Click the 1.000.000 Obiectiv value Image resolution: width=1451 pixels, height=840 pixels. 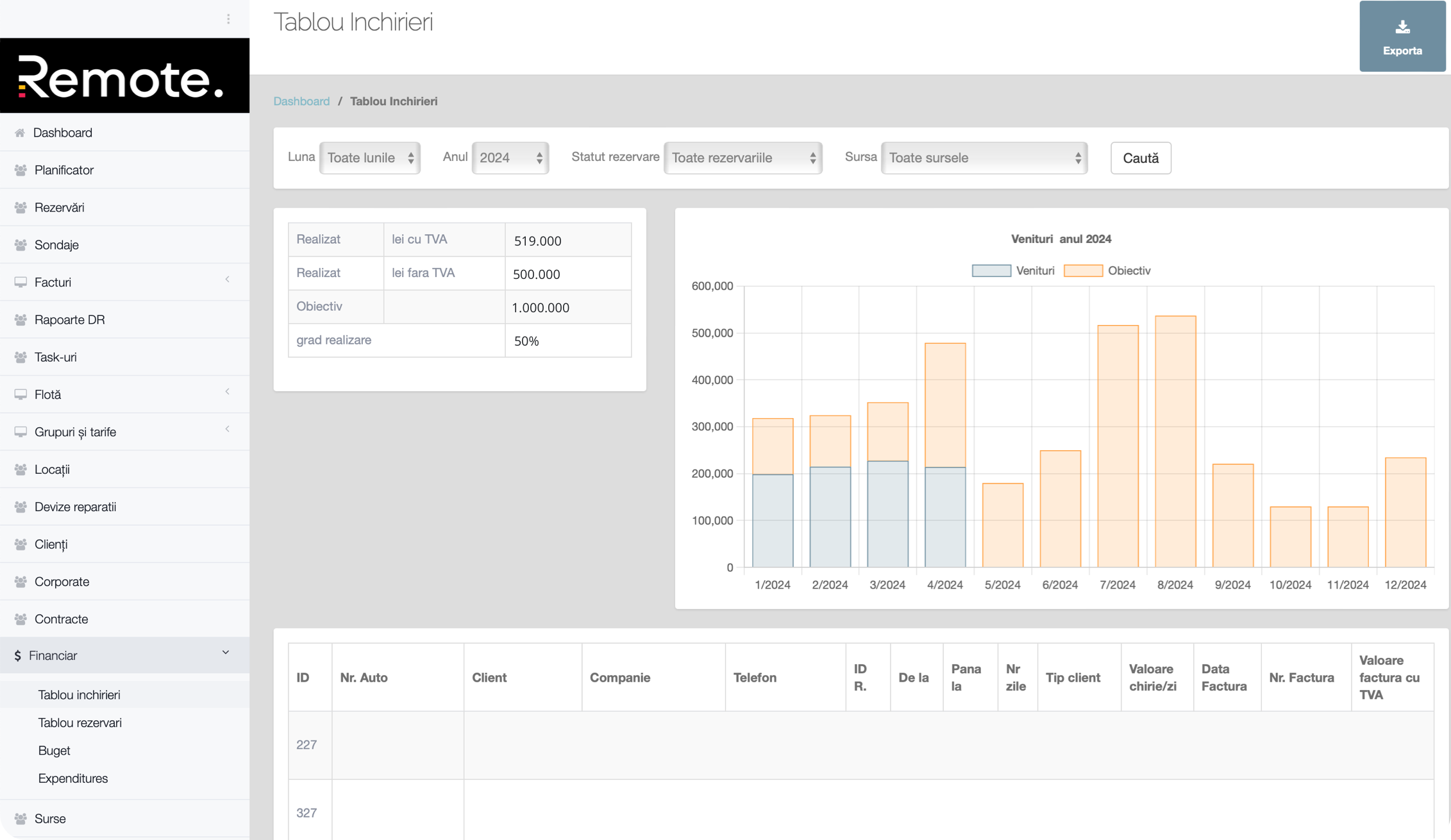(x=541, y=308)
